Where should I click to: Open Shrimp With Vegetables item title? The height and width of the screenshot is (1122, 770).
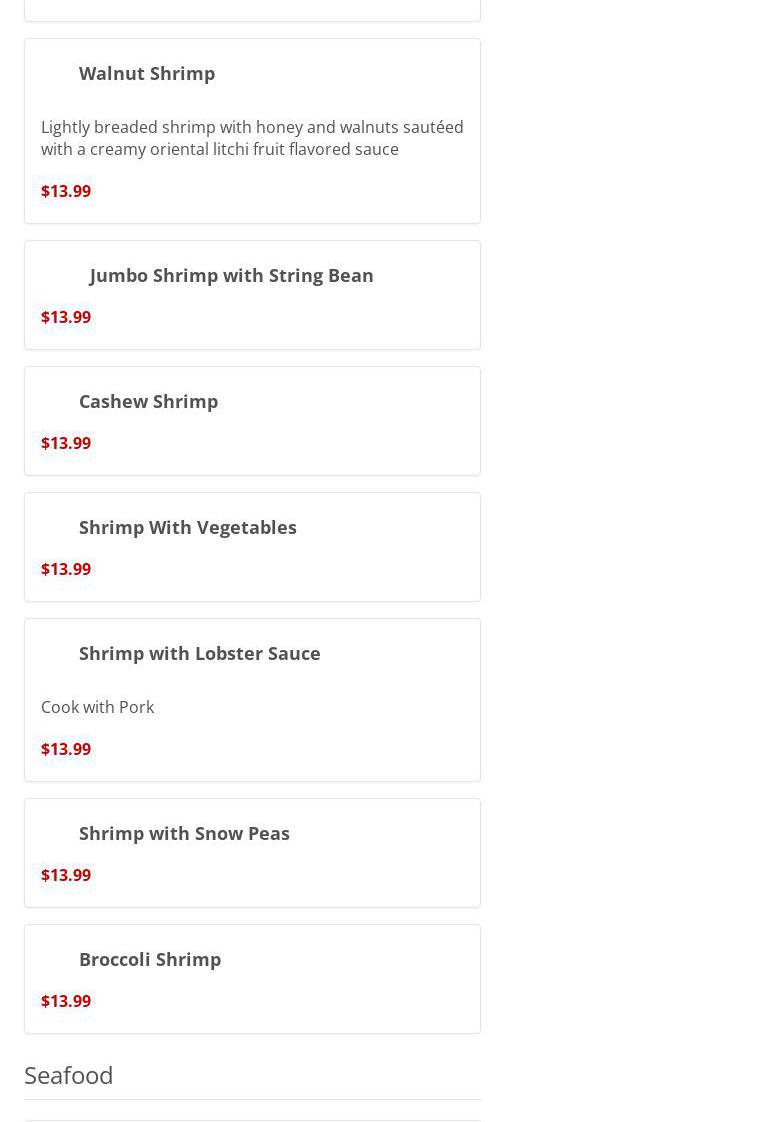click(187, 527)
